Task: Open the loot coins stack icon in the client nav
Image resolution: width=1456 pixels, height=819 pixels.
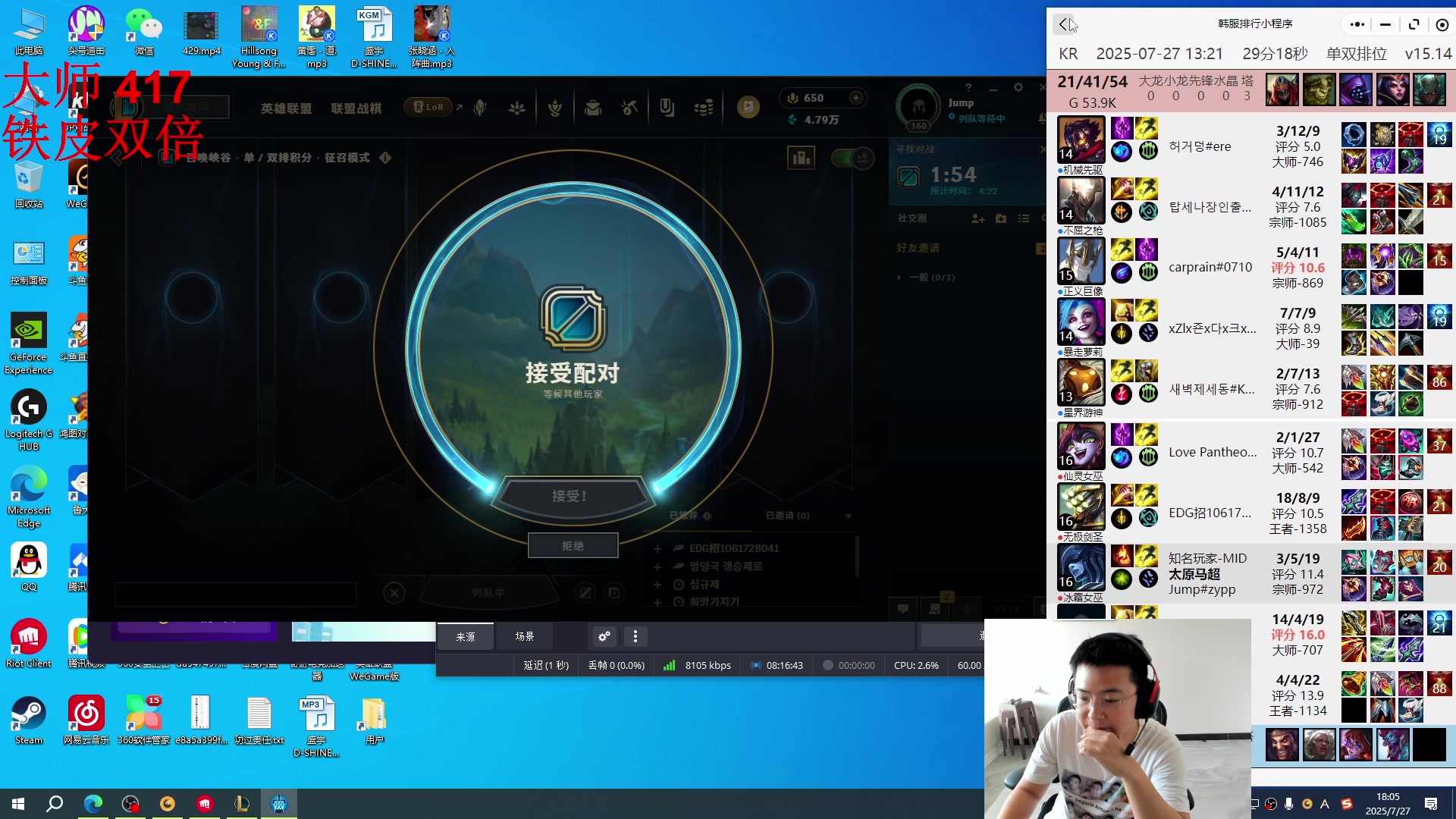Action: pos(704,108)
